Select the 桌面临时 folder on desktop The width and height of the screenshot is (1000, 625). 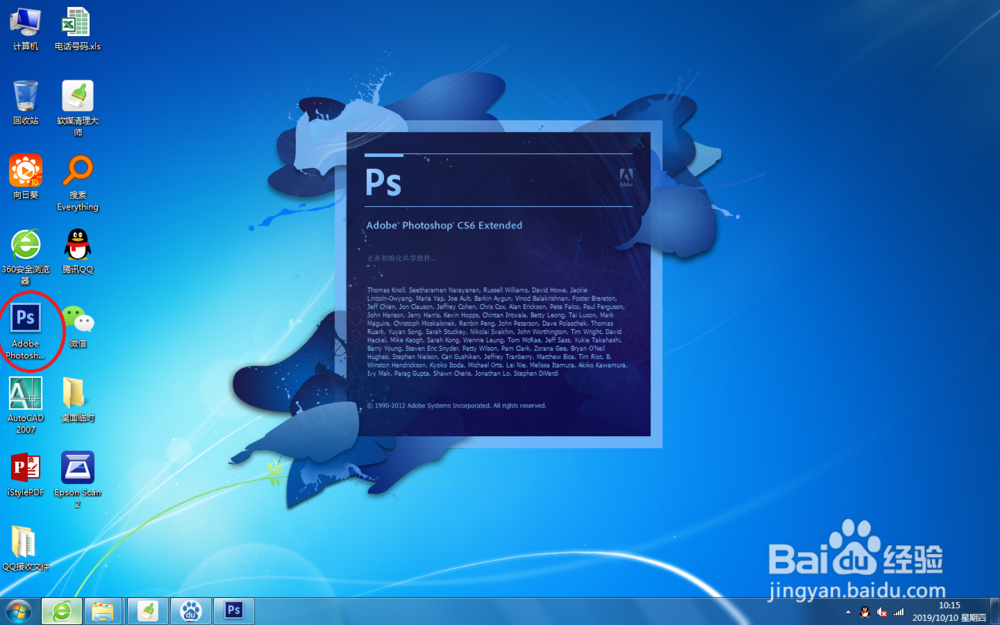pos(77,400)
